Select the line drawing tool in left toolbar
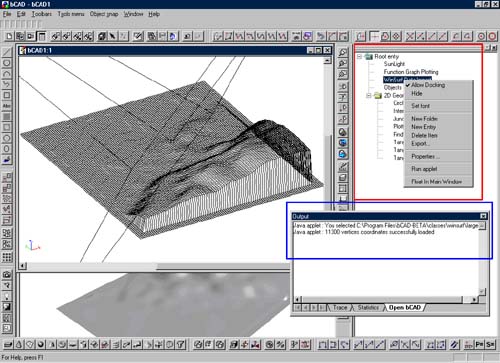This screenshot has height=363, width=500. point(7,52)
